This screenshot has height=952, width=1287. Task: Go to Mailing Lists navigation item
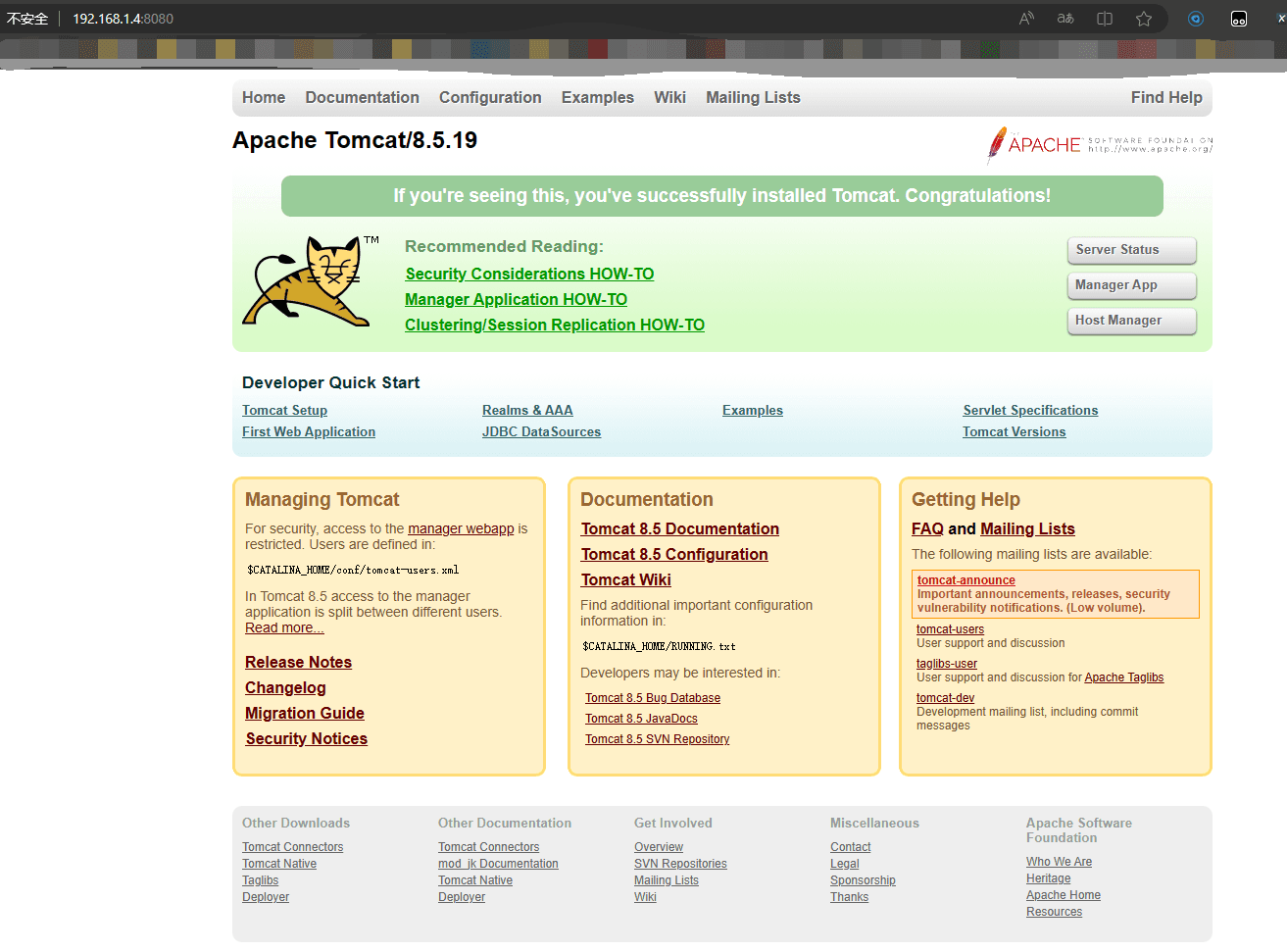coord(753,97)
